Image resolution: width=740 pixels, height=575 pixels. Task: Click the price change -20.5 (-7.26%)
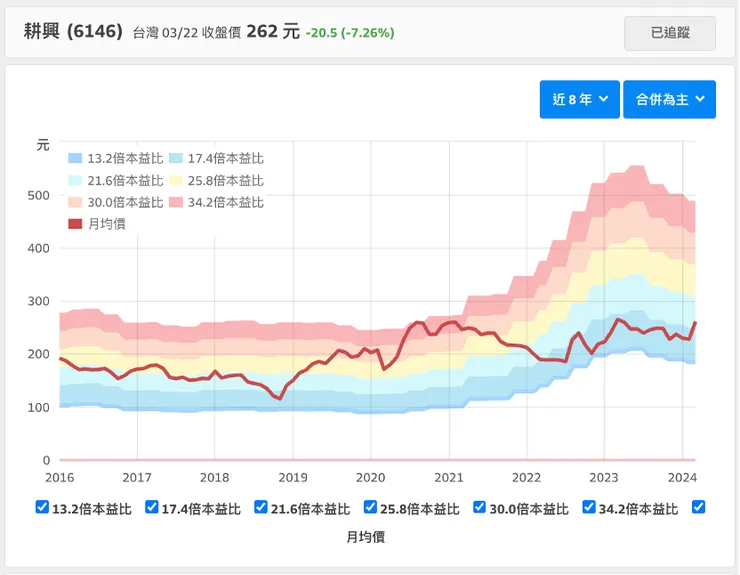click(350, 33)
